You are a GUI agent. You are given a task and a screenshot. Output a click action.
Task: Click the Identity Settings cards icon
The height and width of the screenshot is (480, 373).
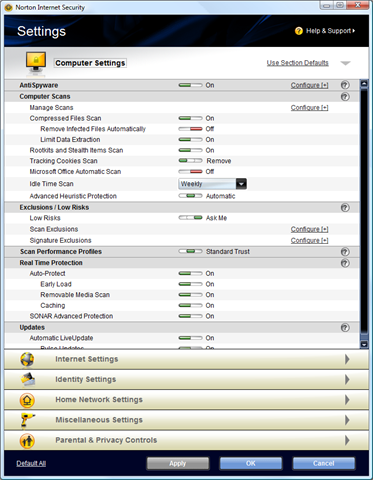click(x=28, y=380)
